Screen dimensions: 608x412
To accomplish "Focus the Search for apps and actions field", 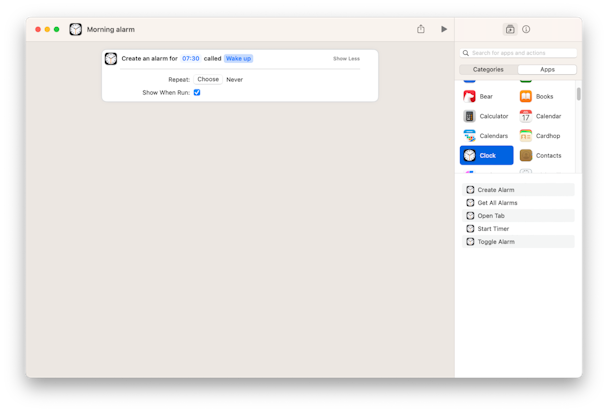I will tap(518, 53).
